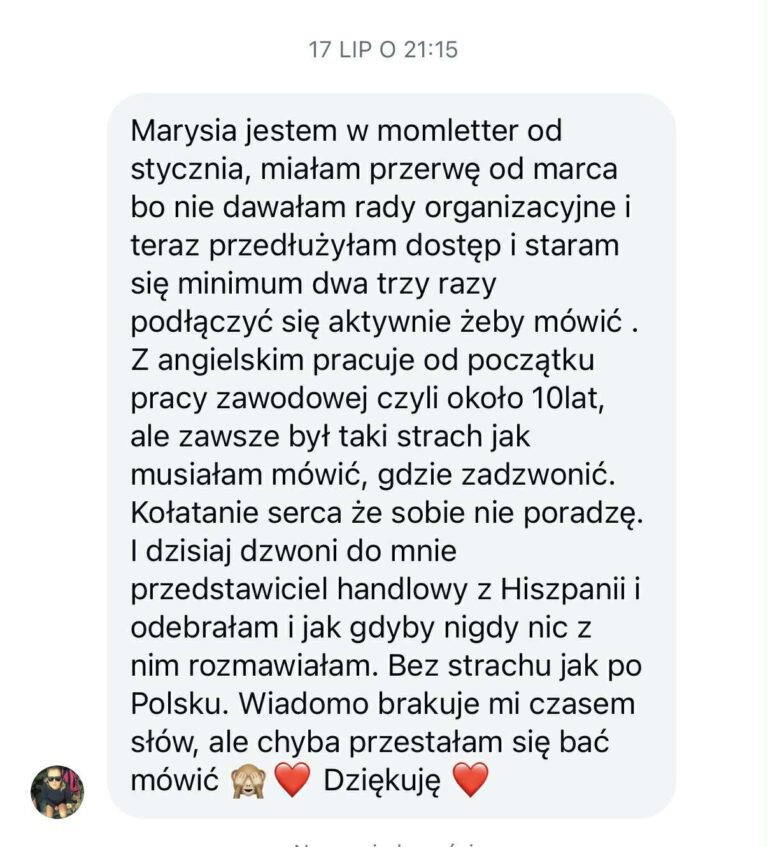Viewport: 768px width, 847px height.
Task: Click the word Dziękuję near the hearts
Action: (x=382, y=781)
